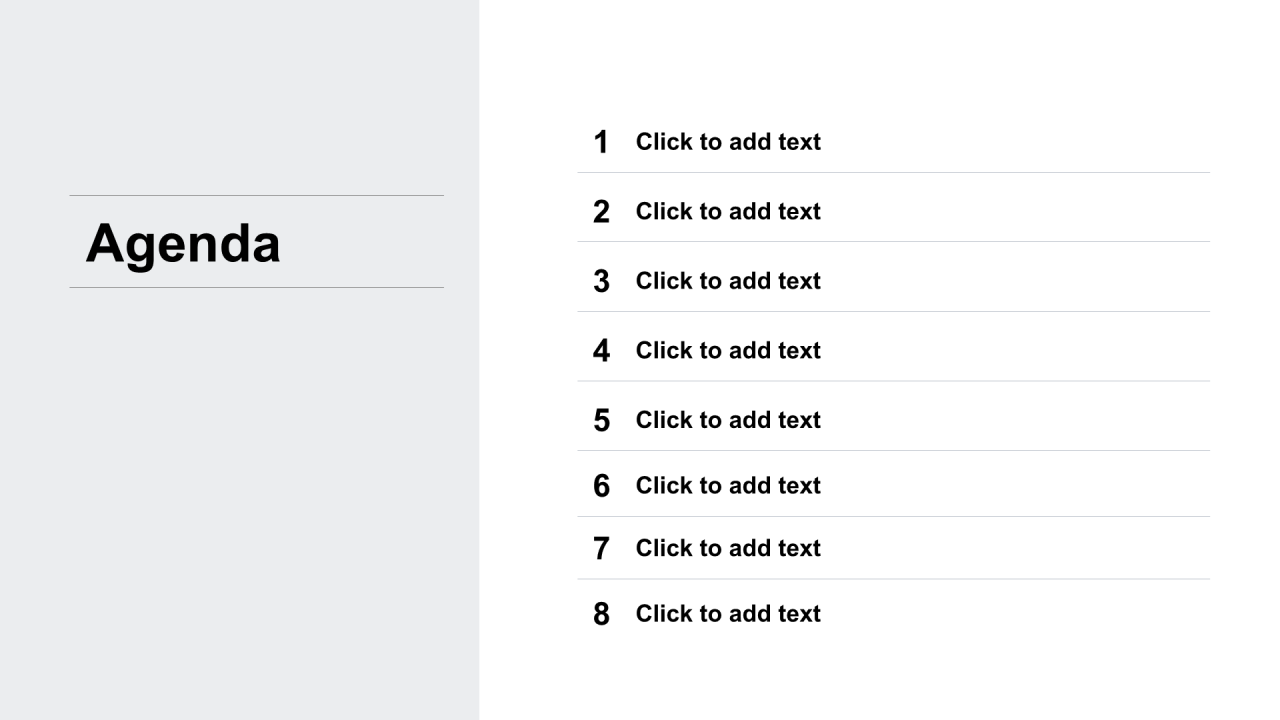Select the number 2 in the agenda list

601,212
